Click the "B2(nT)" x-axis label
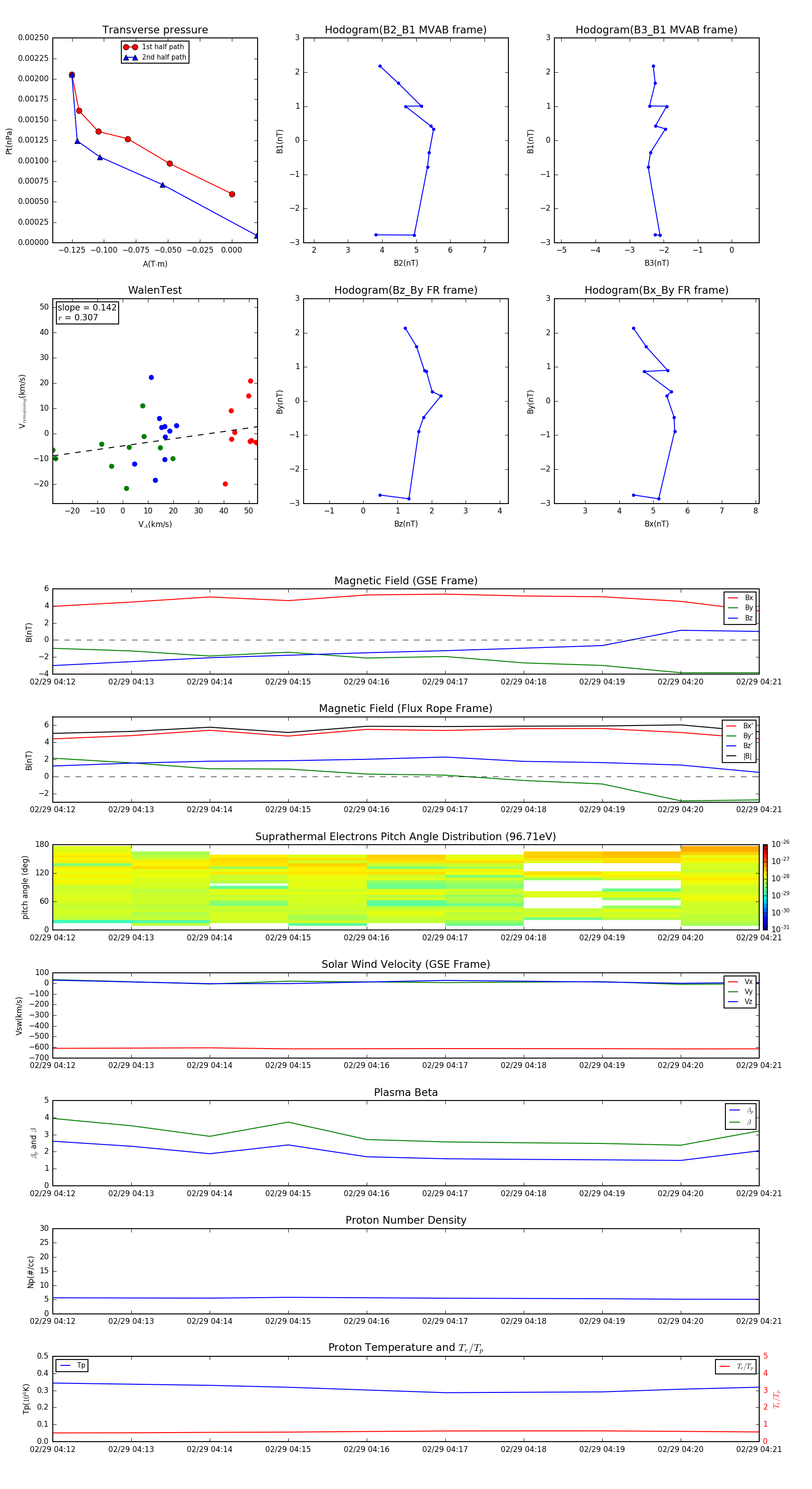 coord(406,264)
